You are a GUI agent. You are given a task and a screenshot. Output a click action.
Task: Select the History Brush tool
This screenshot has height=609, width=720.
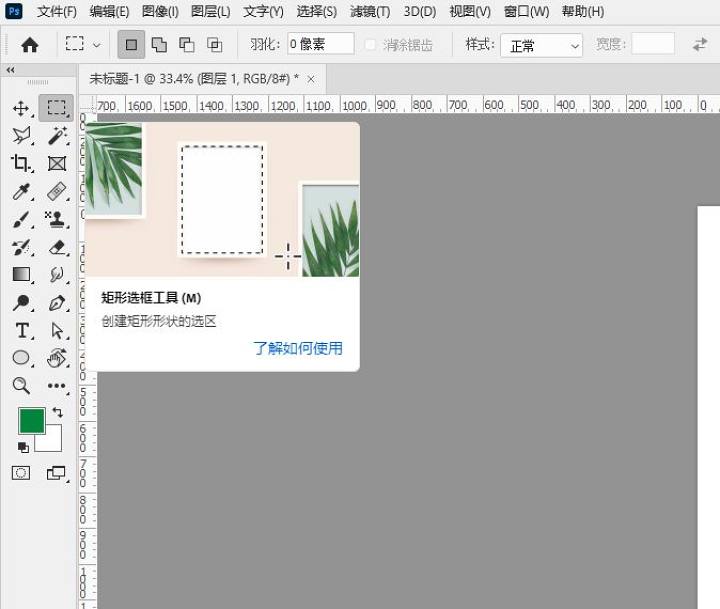(21, 247)
